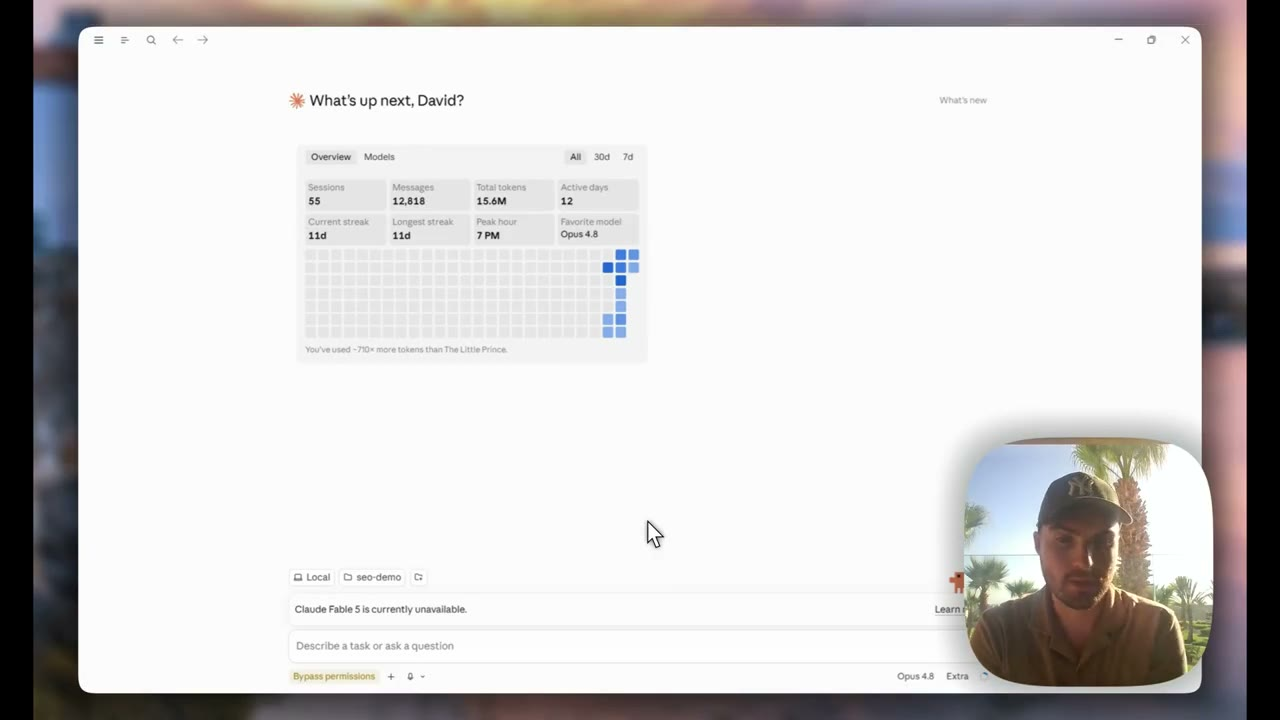Open the Extra effort selector
Screen dimensions: 1280x720
(957, 676)
